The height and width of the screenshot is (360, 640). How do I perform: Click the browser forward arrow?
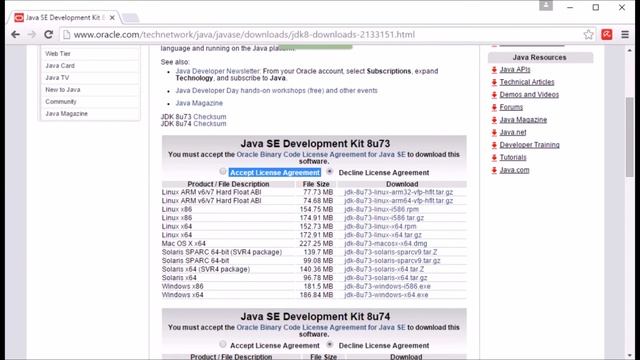(32, 35)
